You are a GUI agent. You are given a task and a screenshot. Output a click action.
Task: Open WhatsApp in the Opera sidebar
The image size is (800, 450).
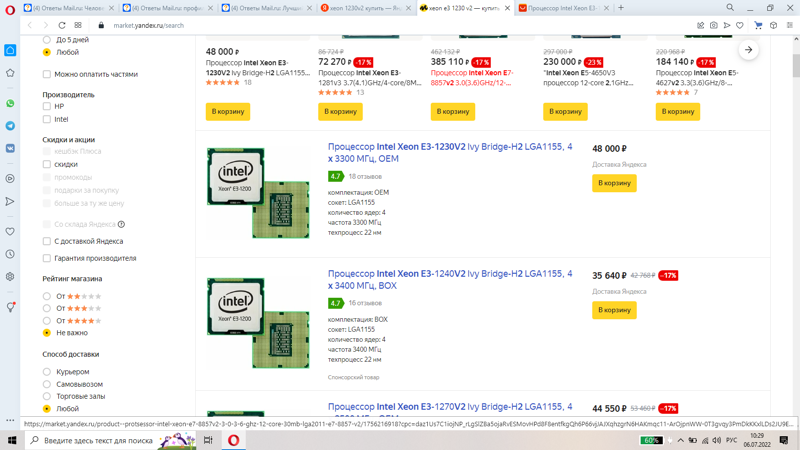point(10,103)
